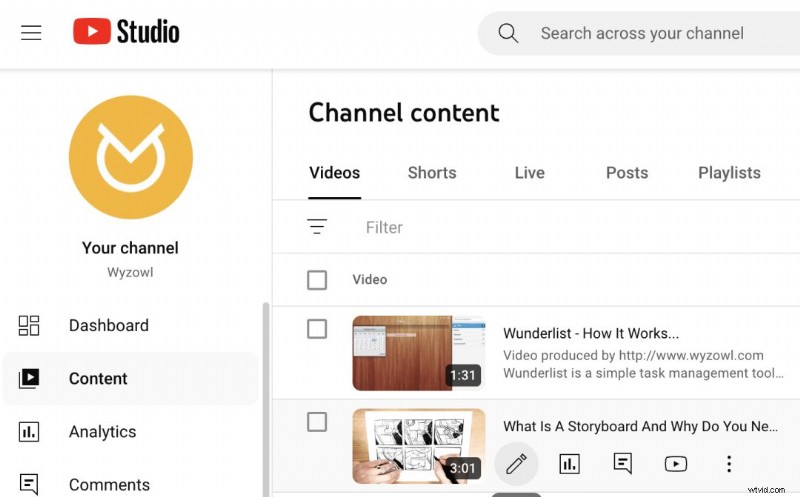This screenshot has height=497, width=800.
Task: Click the Channel content heading
Action: tap(404, 113)
